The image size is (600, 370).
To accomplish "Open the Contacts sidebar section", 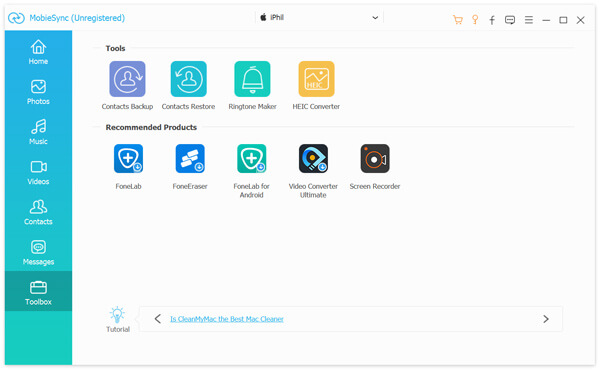I will pos(38,213).
